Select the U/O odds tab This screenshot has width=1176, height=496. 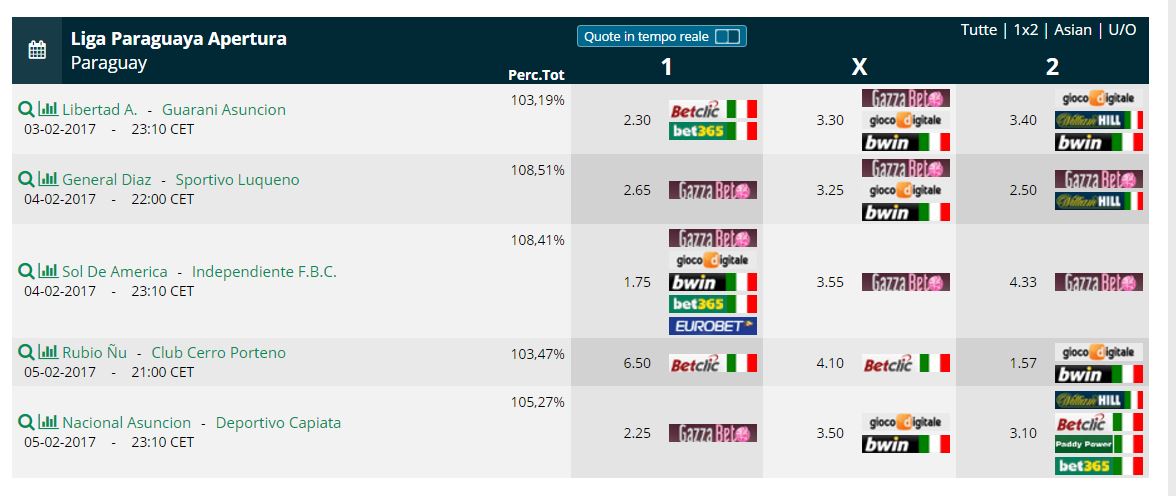[1122, 30]
